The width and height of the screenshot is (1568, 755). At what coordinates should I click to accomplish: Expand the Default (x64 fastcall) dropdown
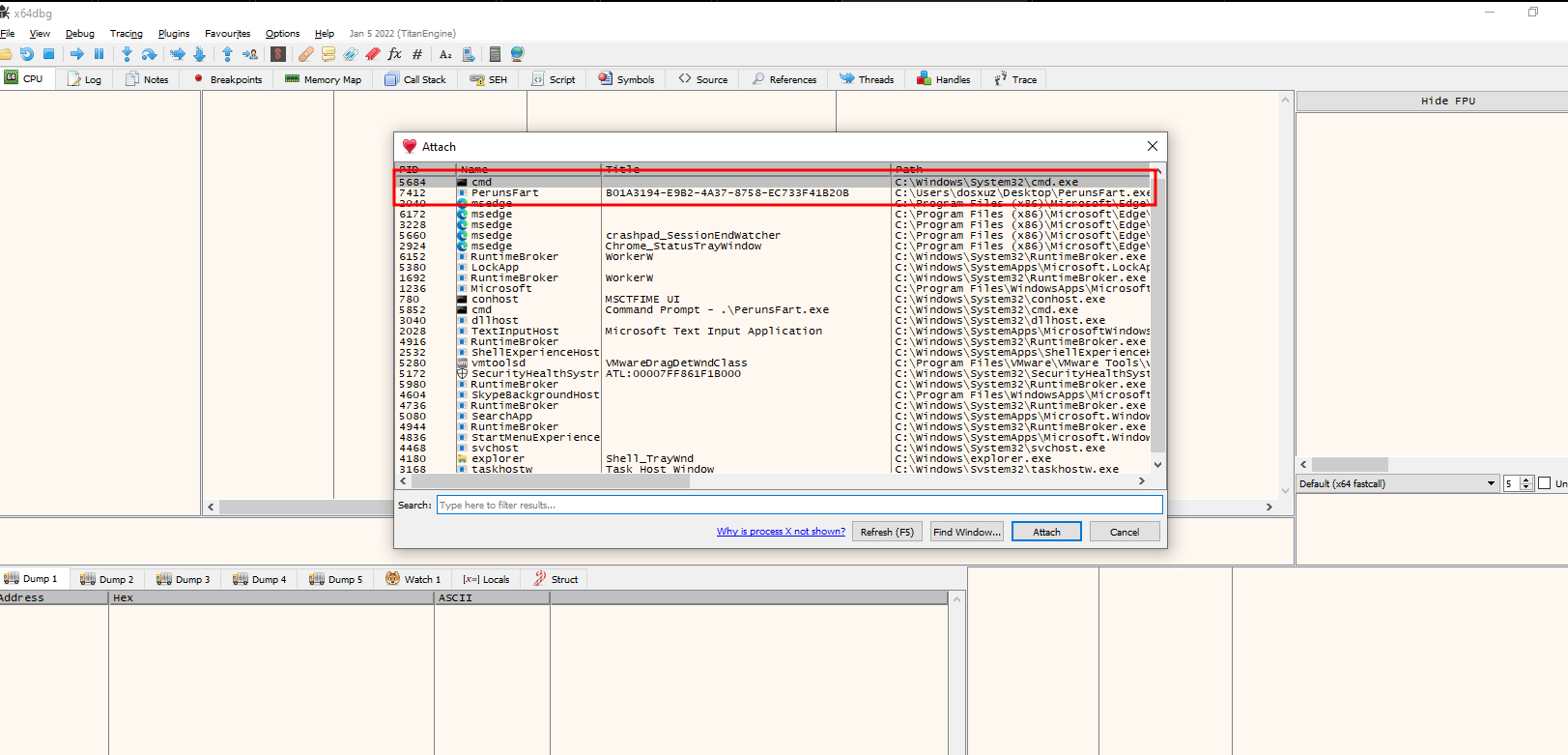[x=1491, y=483]
